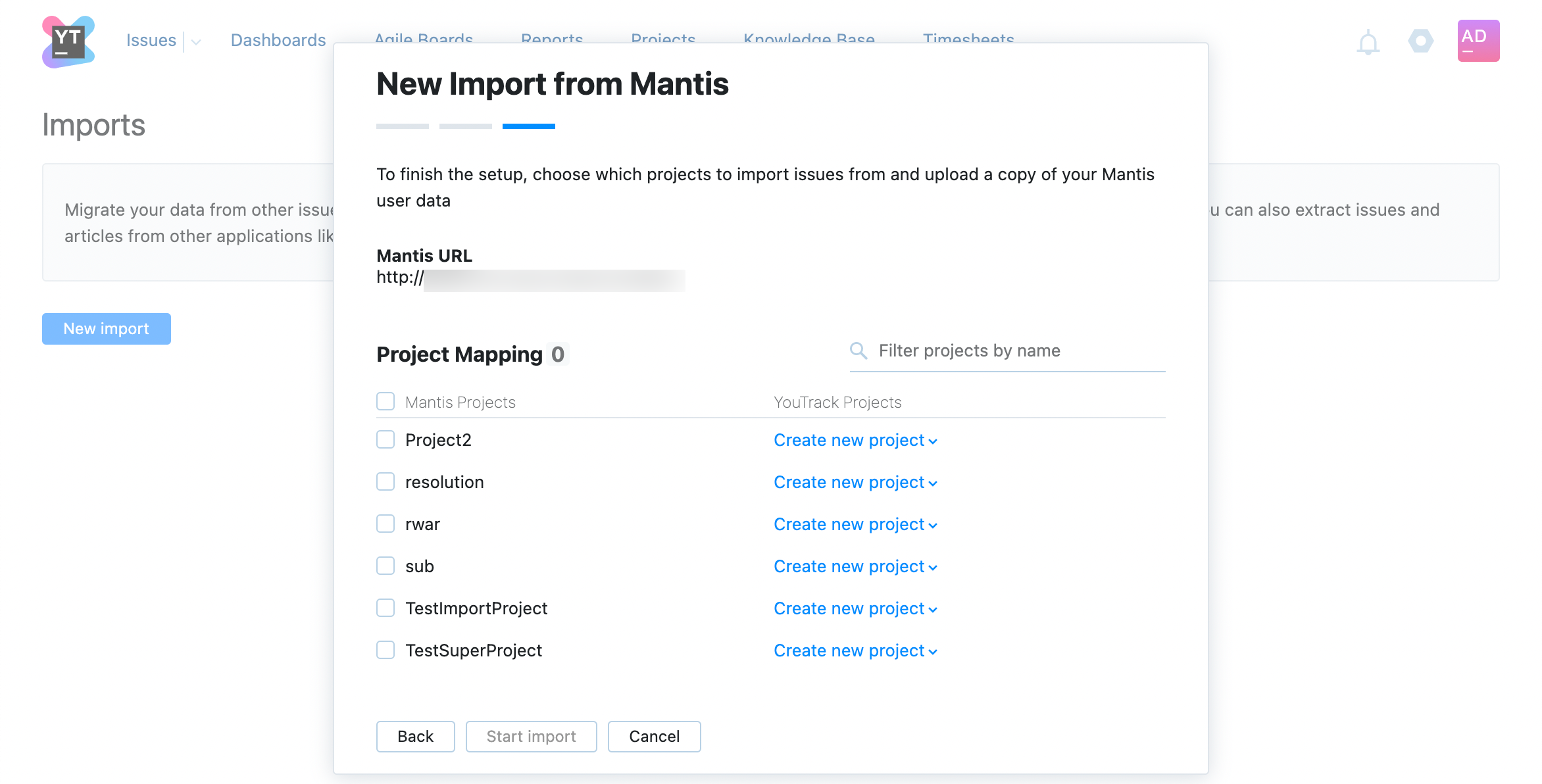
Task: Click the first wizard step indicator
Action: [403, 126]
